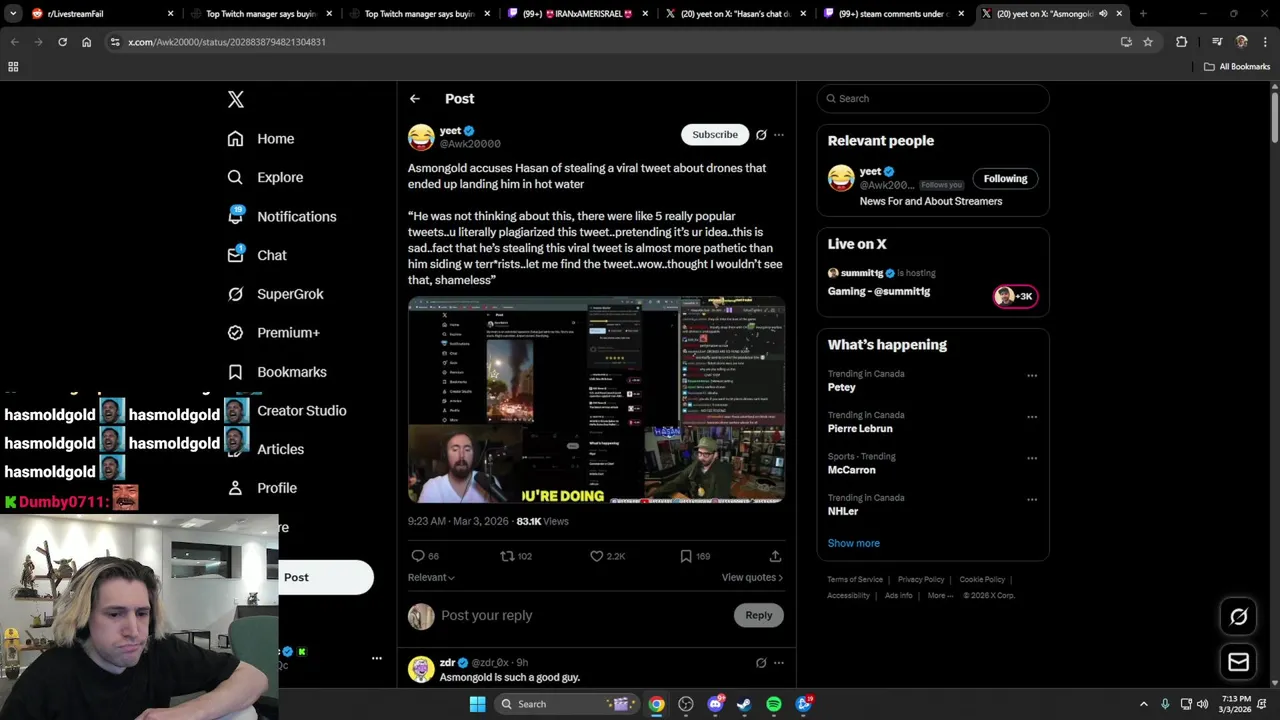1280x720 pixels.
Task: Switch to steam comments tab
Action: point(895,14)
